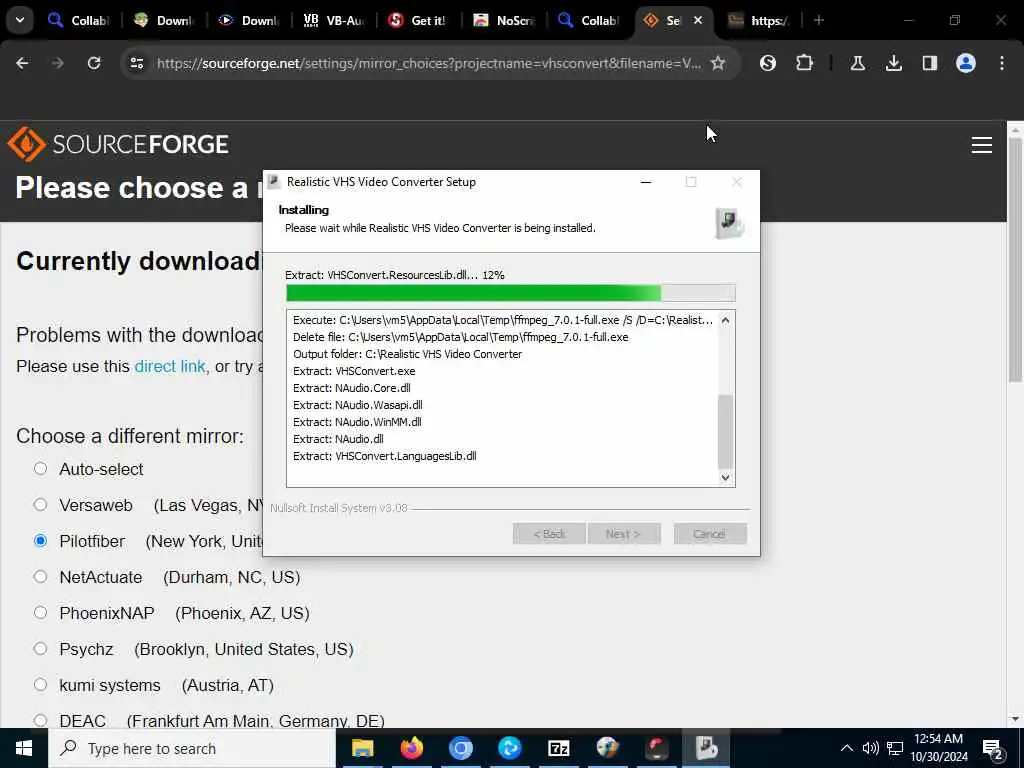
Task: Close the active SourceForge tab
Action: [697, 20]
